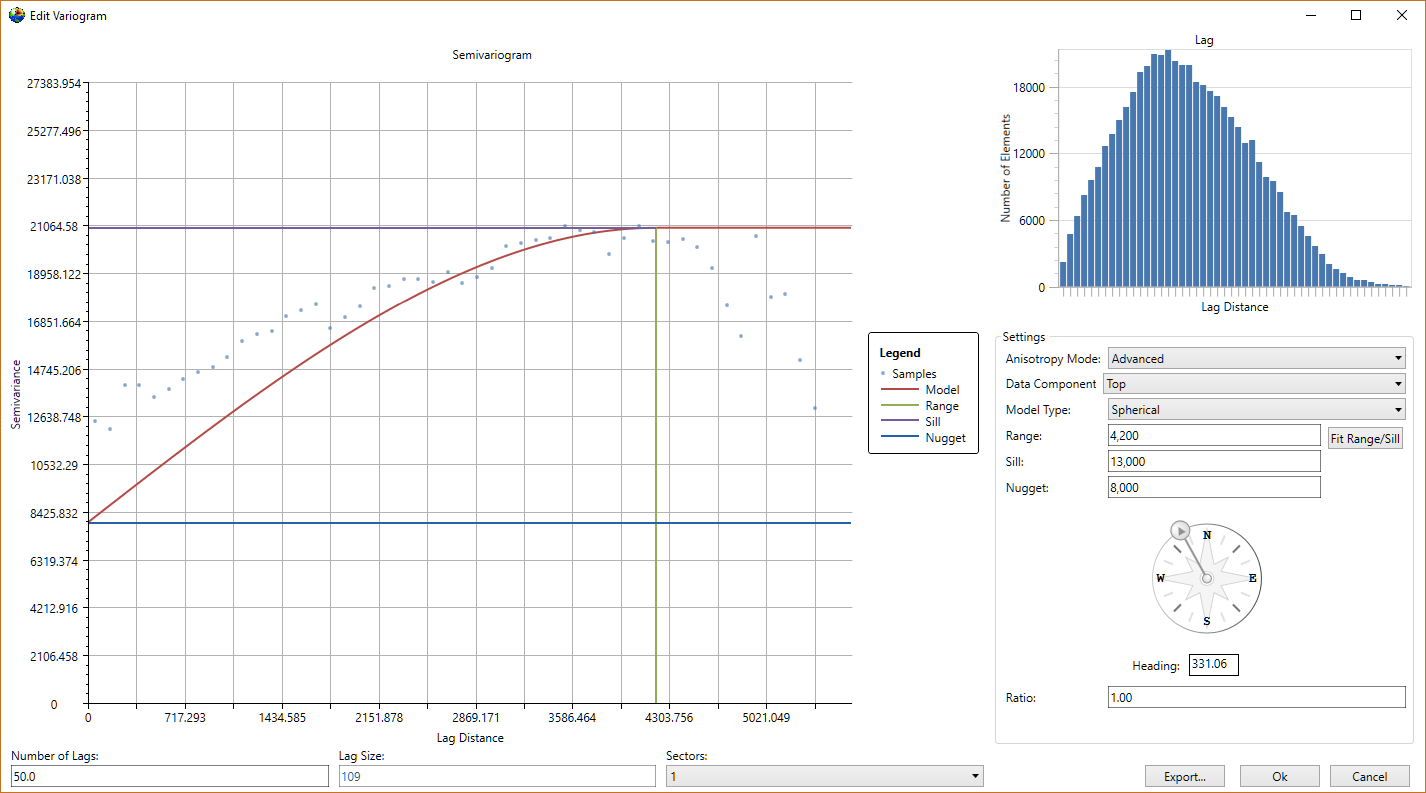Expand the Data Component dropdown
The width and height of the screenshot is (1426, 793).
(1253, 384)
